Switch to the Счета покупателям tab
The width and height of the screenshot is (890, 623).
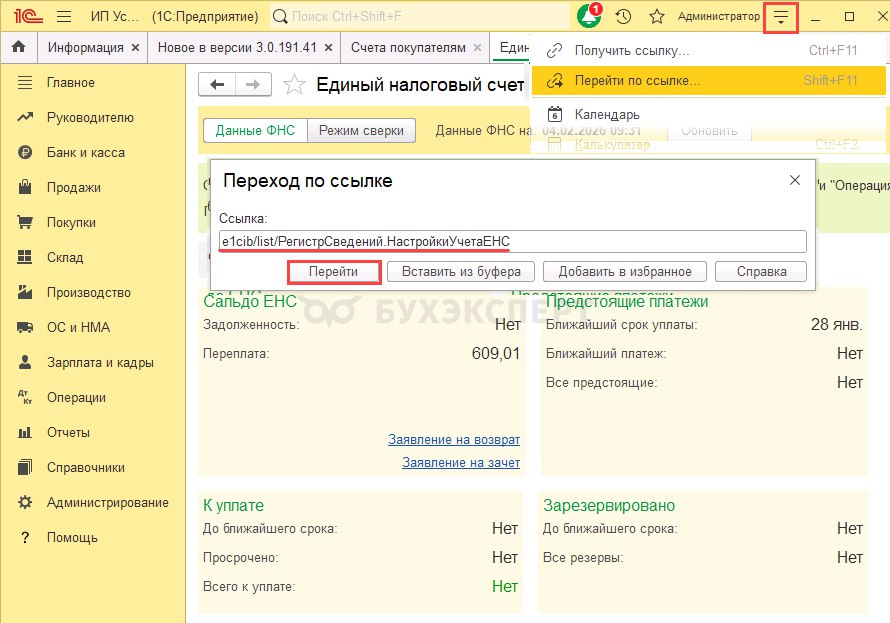pos(408,48)
